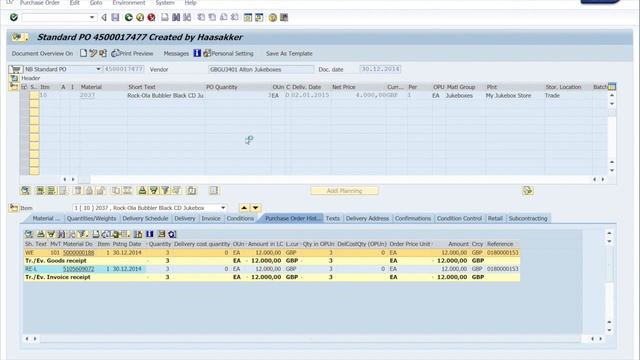This screenshot has height=360, width=640.
Task: Switch to the Confirmations tab
Action: point(413,218)
